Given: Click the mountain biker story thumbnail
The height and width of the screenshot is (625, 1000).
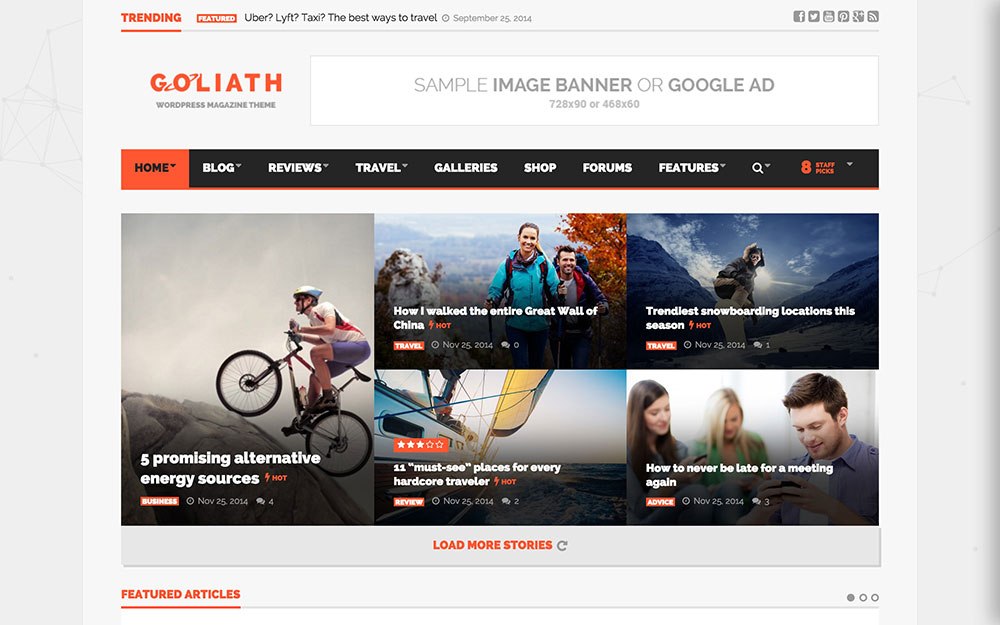Looking at the screenshot, I should click(x=247, y=369).
